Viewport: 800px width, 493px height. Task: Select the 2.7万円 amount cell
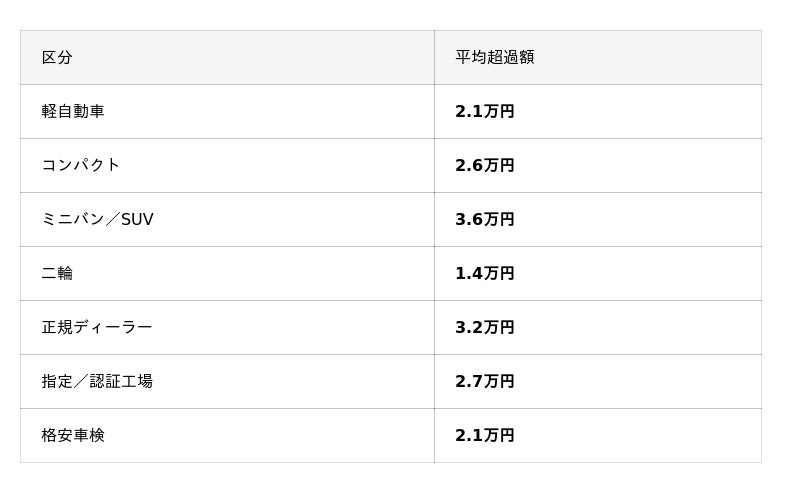(484, 382)
